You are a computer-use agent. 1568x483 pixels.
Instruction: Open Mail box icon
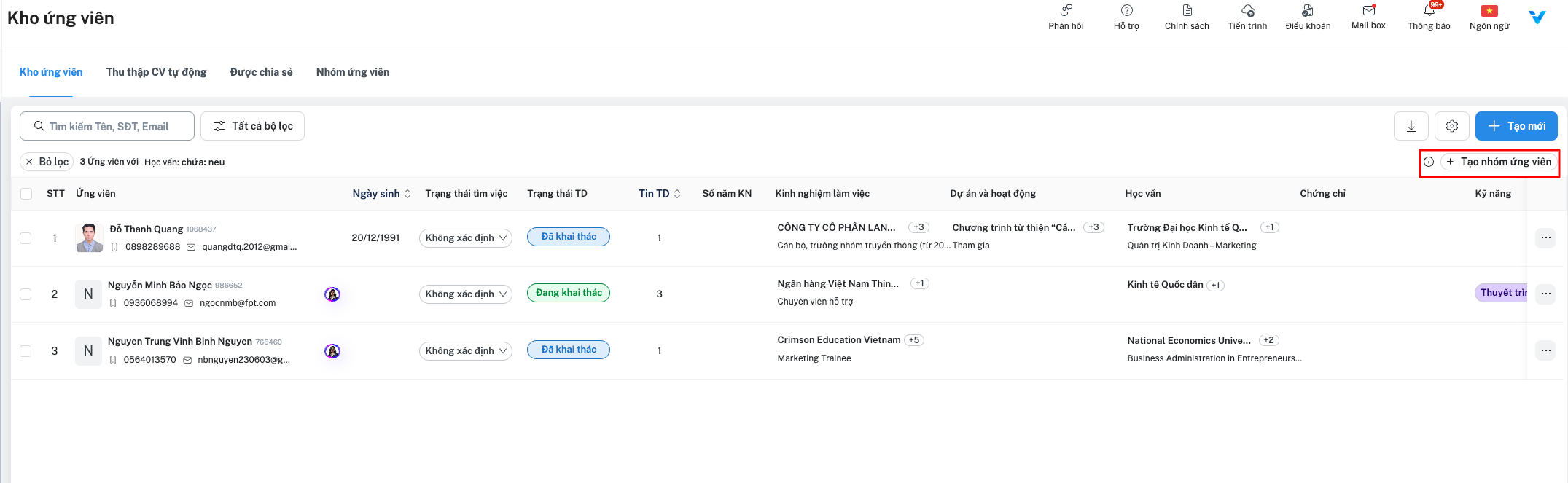point(1368,11)
